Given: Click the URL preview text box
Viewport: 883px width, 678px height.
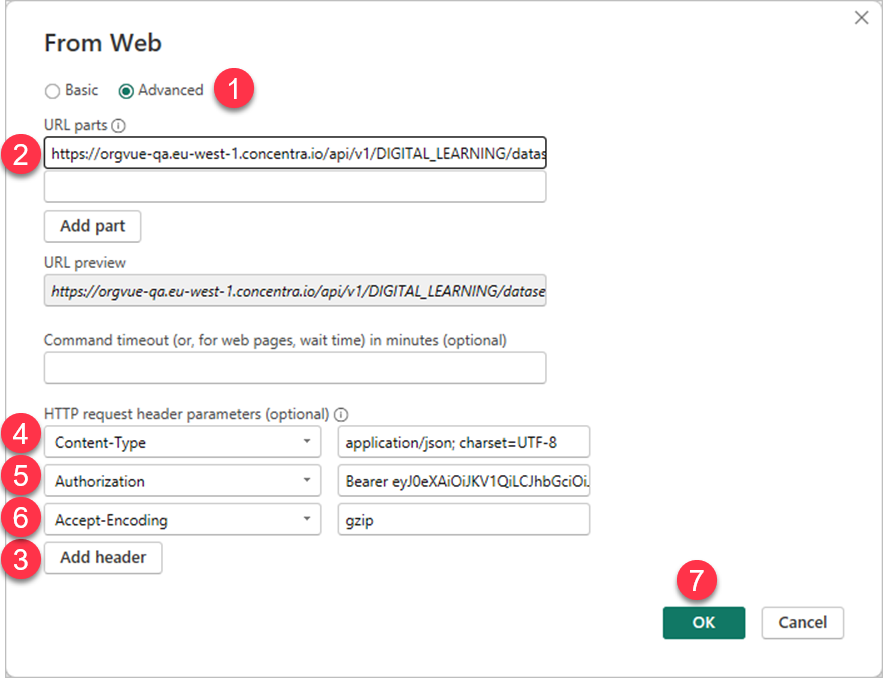Looking at the screenshot, I should click(295, 290).
